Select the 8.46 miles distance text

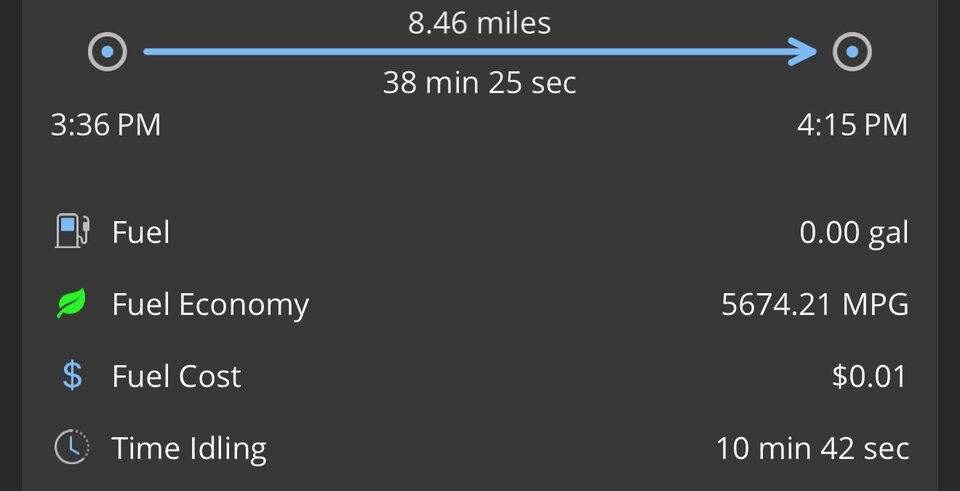[x=479, y=22]
